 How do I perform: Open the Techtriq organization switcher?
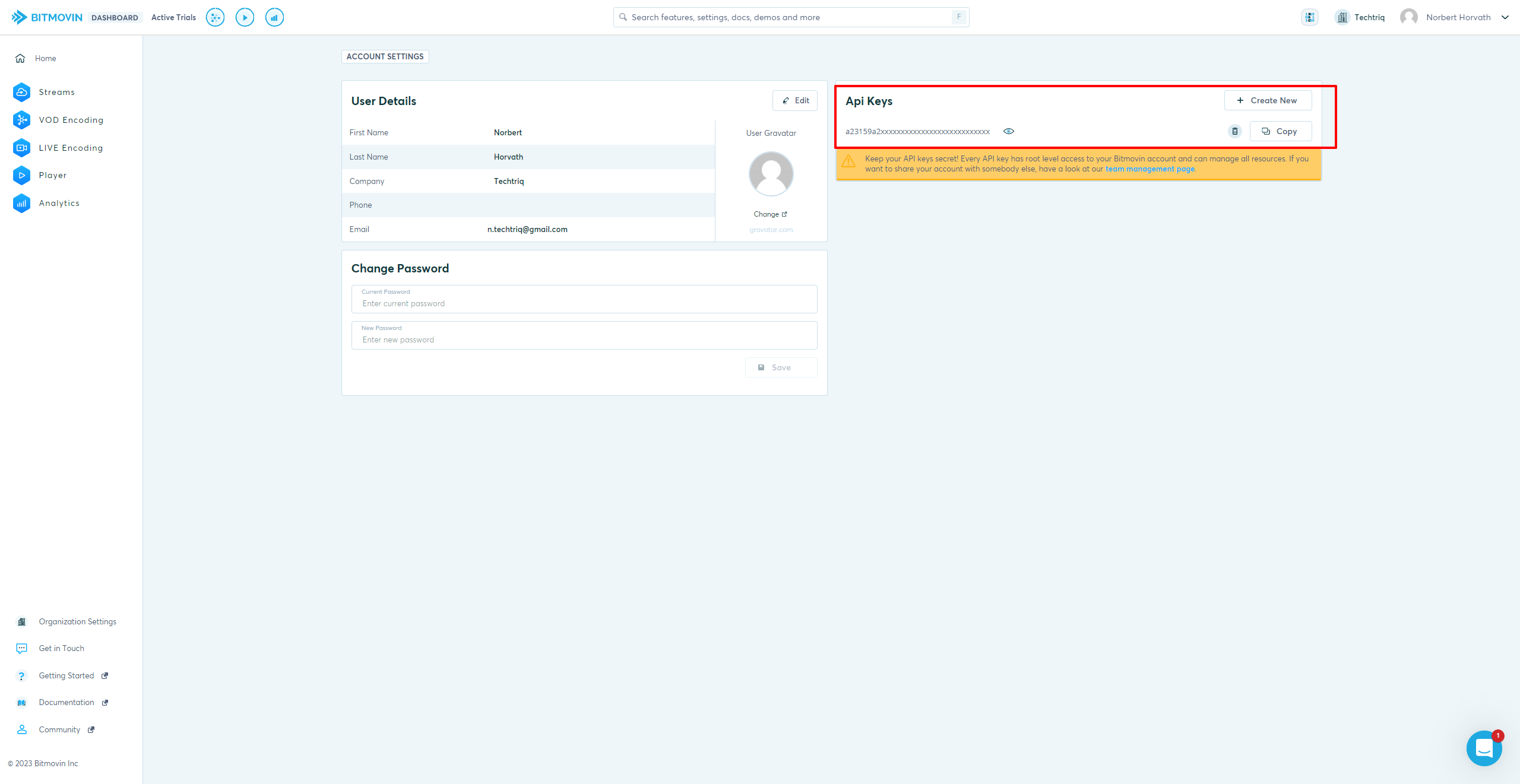coord(1360,17)
